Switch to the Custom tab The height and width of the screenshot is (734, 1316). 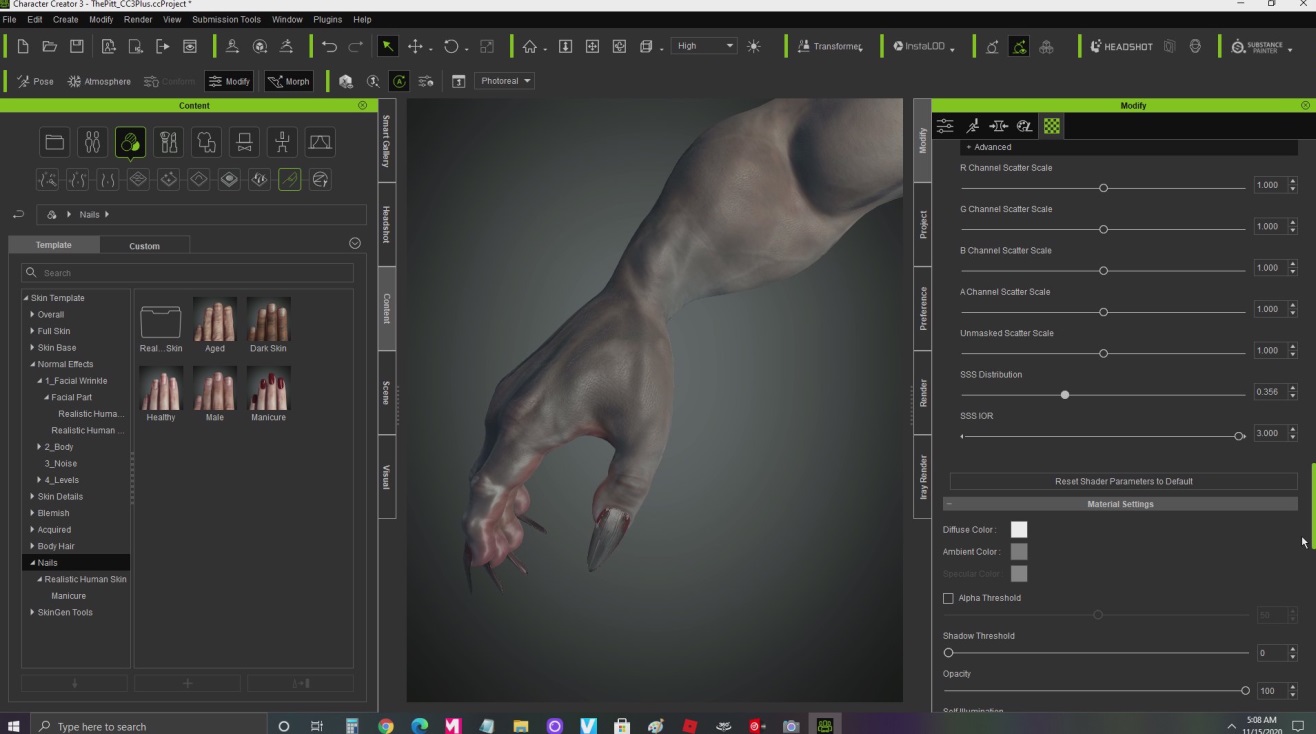144,245
